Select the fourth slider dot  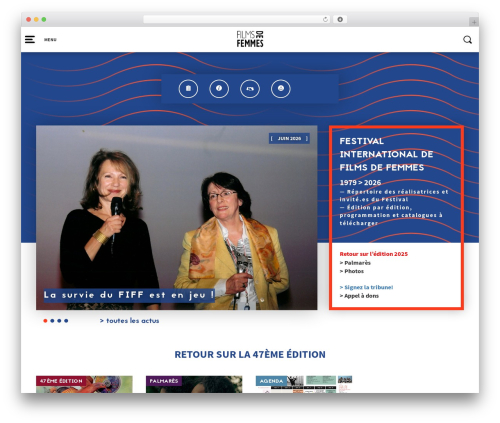tap(66, 321)
